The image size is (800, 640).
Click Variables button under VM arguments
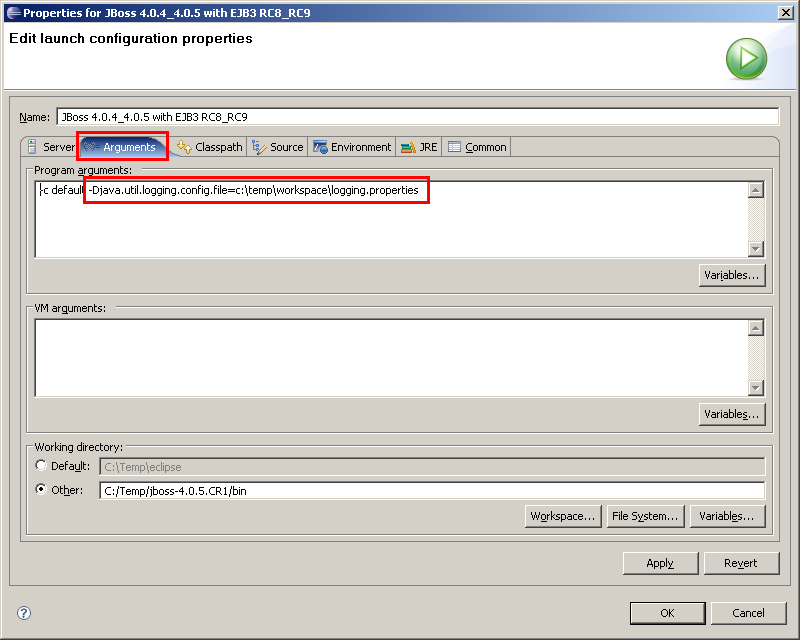(x=732, y=414)
